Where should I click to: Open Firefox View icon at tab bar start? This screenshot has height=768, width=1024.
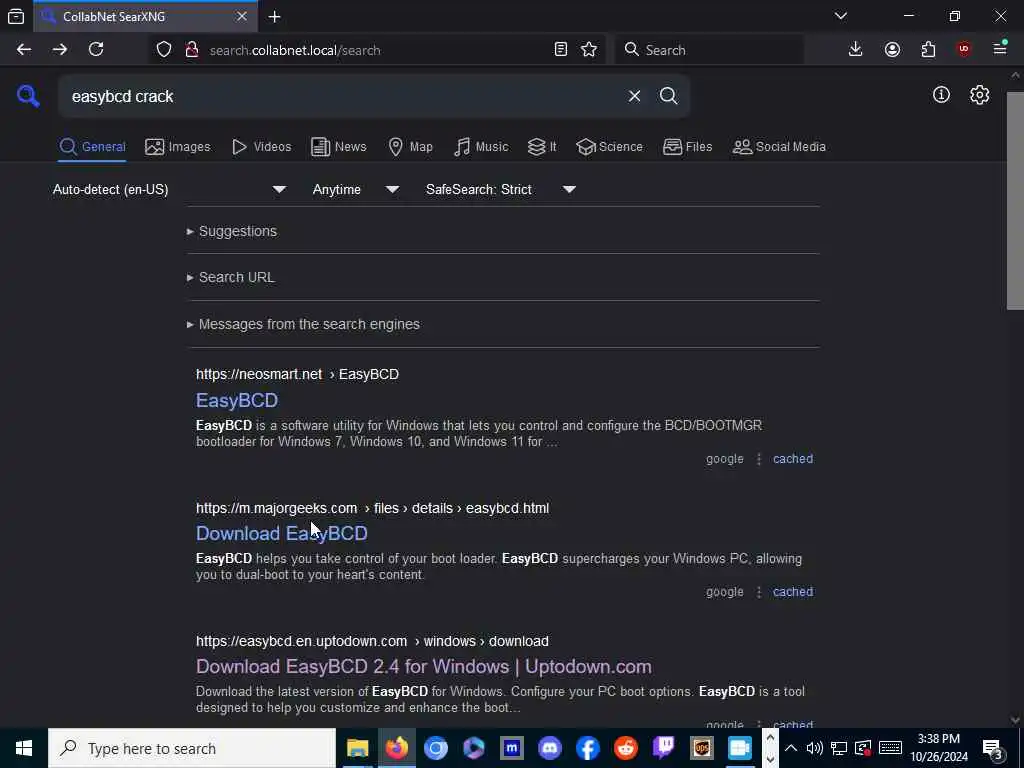16,16
